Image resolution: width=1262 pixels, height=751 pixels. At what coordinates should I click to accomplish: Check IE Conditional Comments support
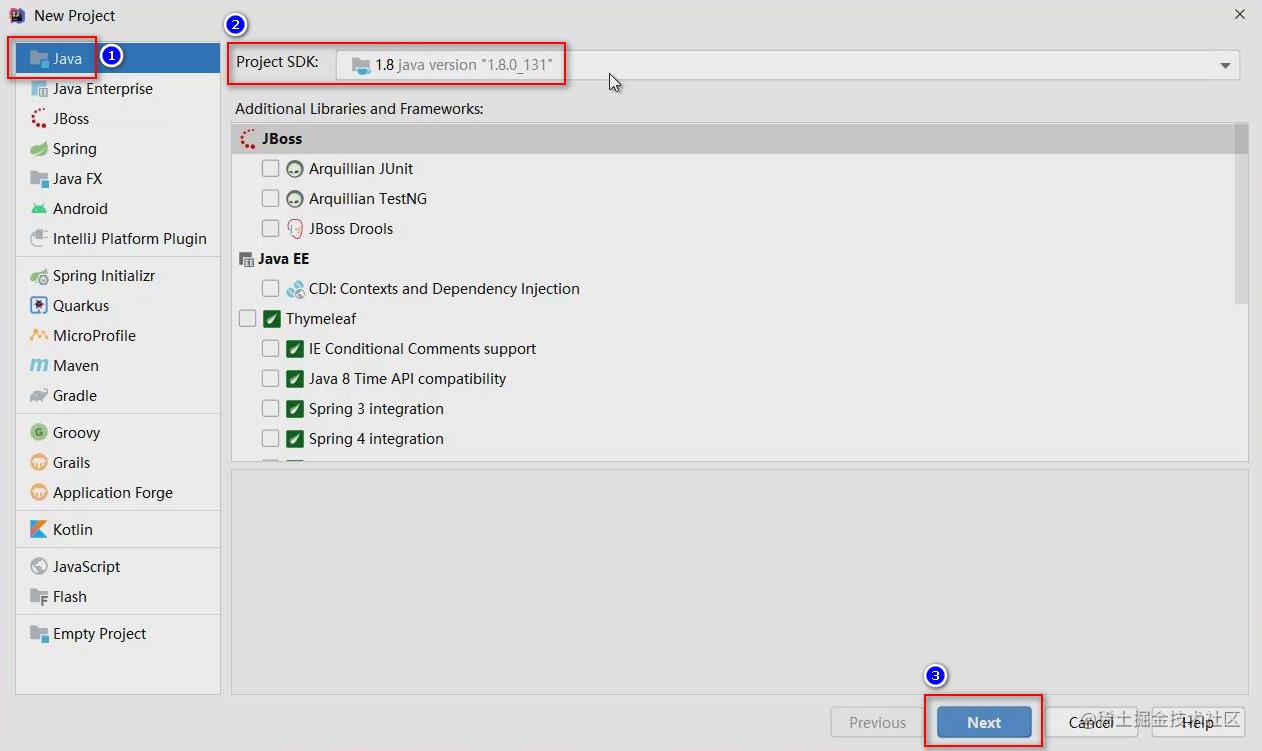[x=270, y=349]
